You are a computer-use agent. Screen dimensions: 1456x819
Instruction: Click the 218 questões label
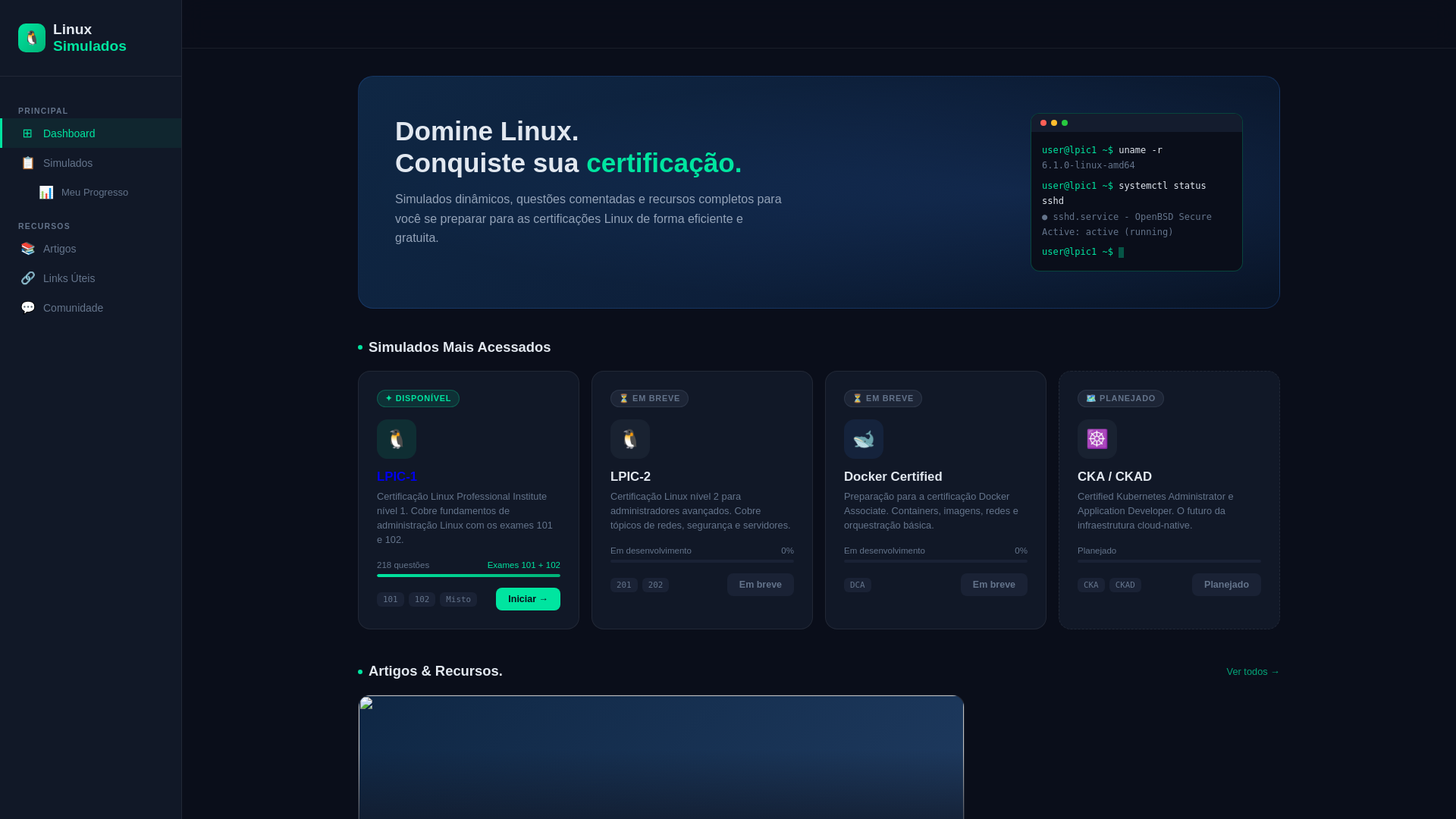[x=403, y=565]
